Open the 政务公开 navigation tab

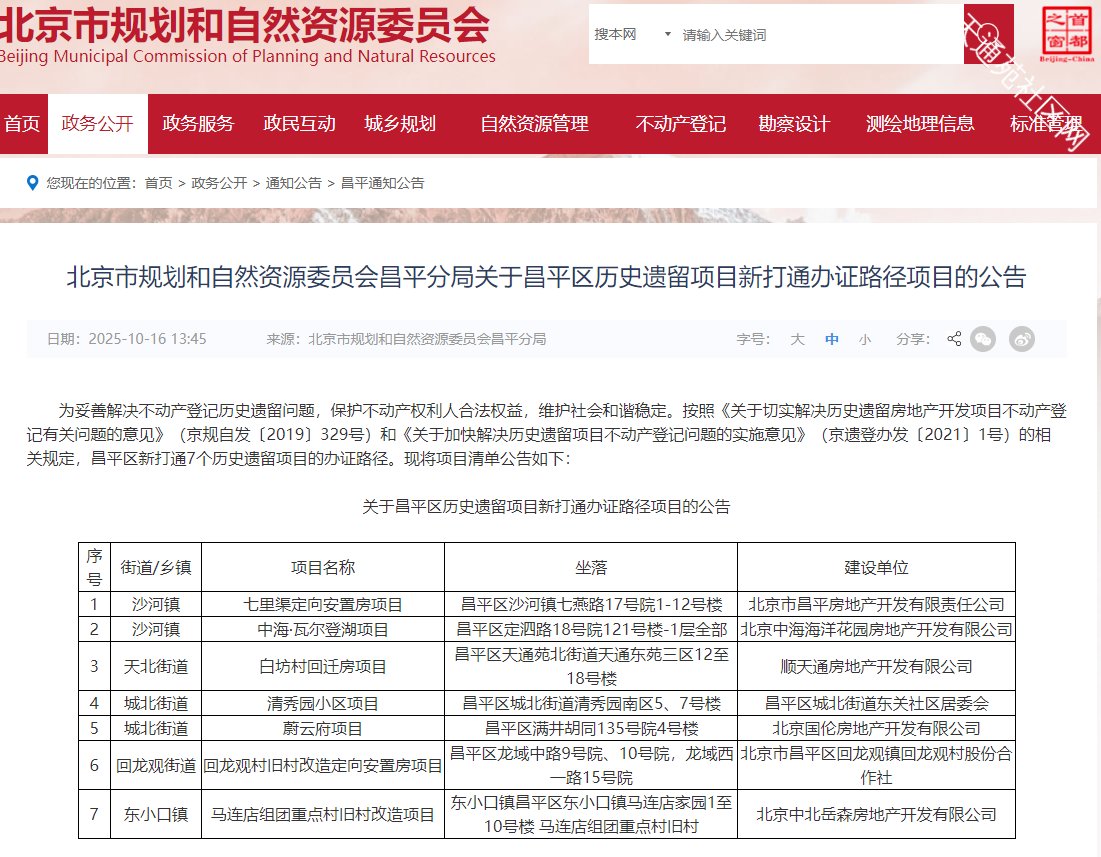pyautogui.click(x=97, y=124)
